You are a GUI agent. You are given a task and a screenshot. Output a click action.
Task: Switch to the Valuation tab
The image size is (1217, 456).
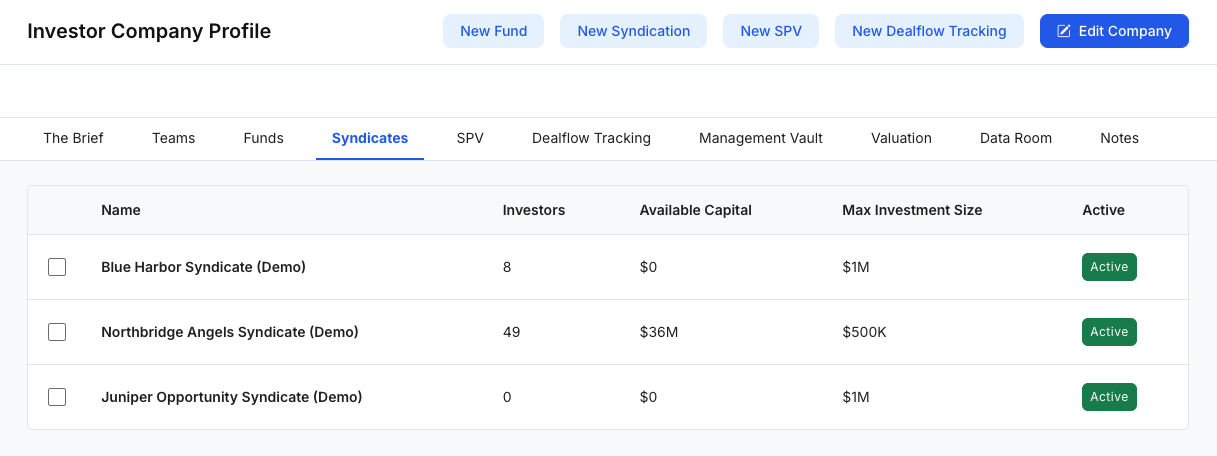tap(901, 138)
